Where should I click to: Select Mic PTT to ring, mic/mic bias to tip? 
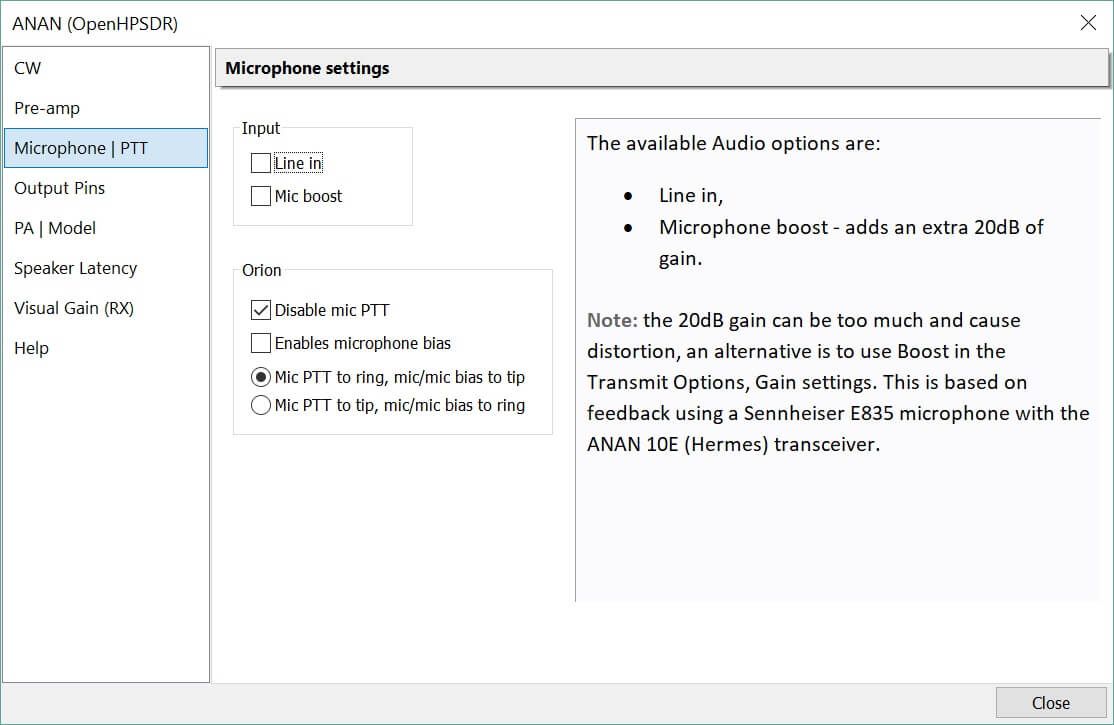click(260, 378)
